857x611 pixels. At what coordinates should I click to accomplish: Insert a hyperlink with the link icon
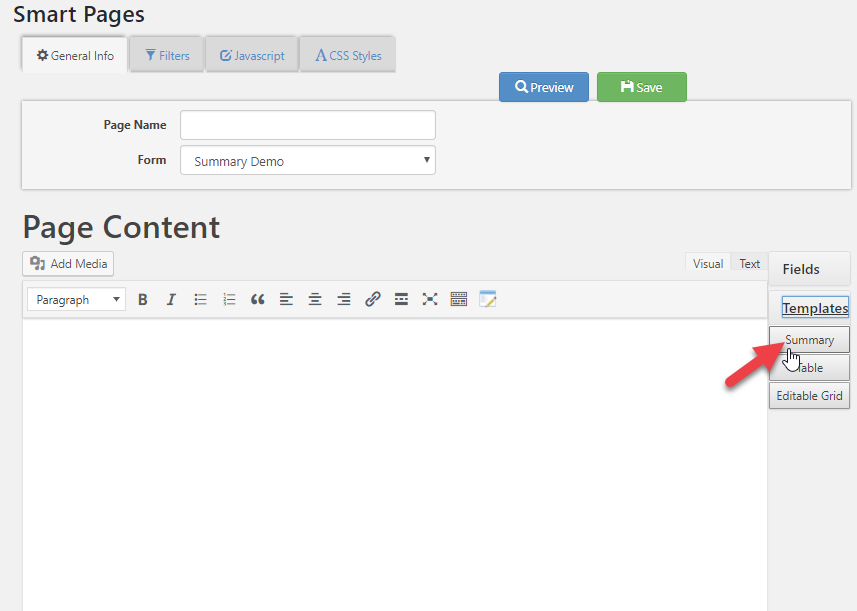point(373,299)
